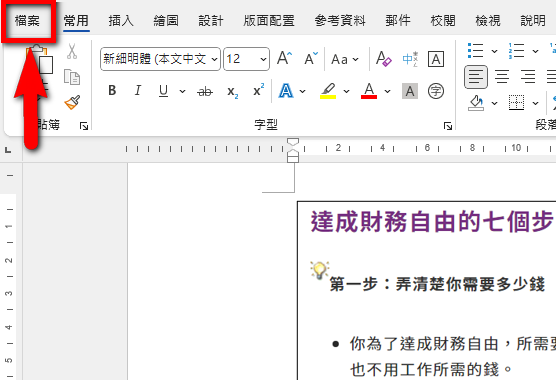556x380 pixels.
Task: Open the clipboard pane launcher
Action: click(84, 126)
